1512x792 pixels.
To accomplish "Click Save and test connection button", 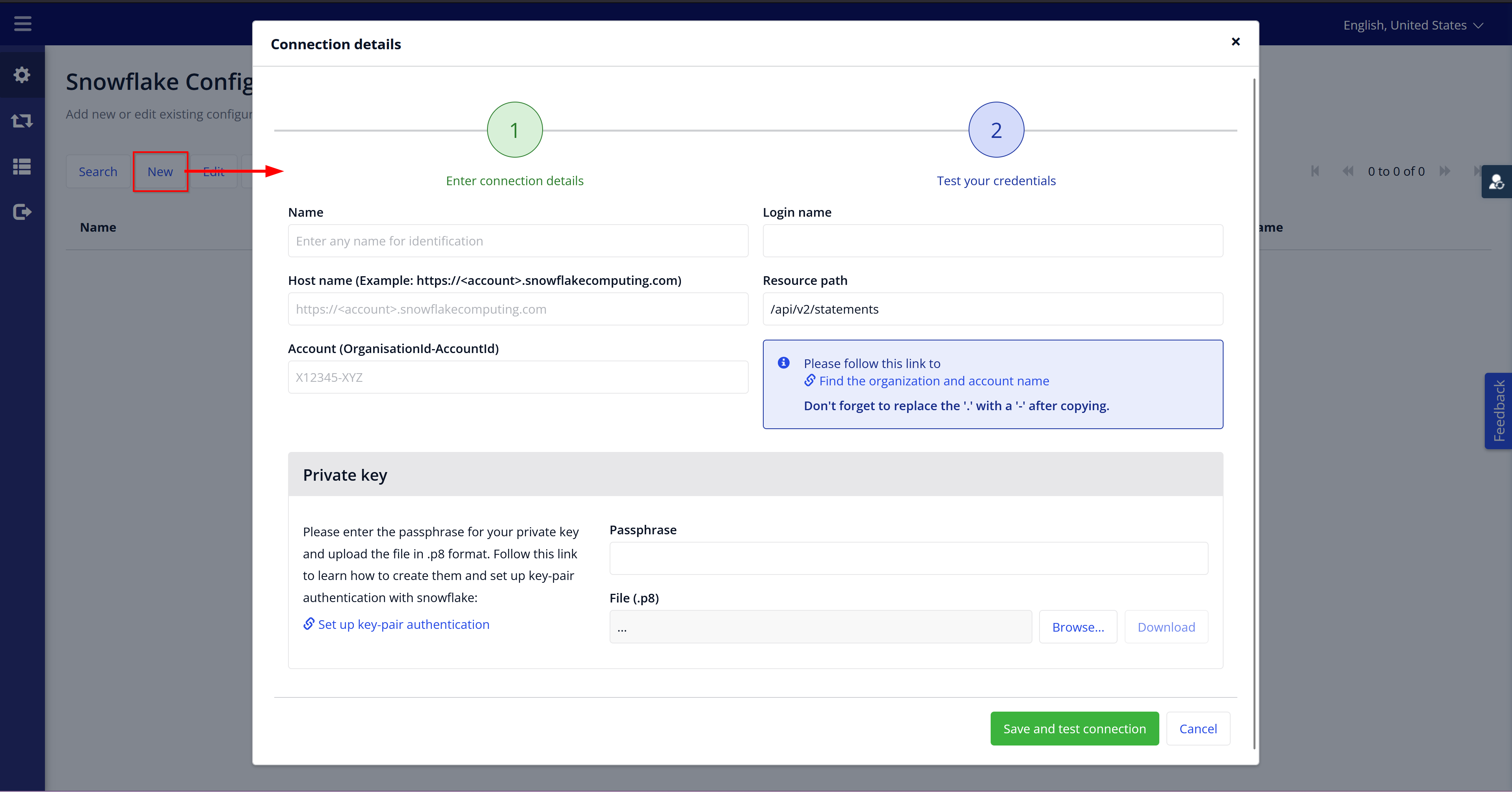I will 1074,729.
